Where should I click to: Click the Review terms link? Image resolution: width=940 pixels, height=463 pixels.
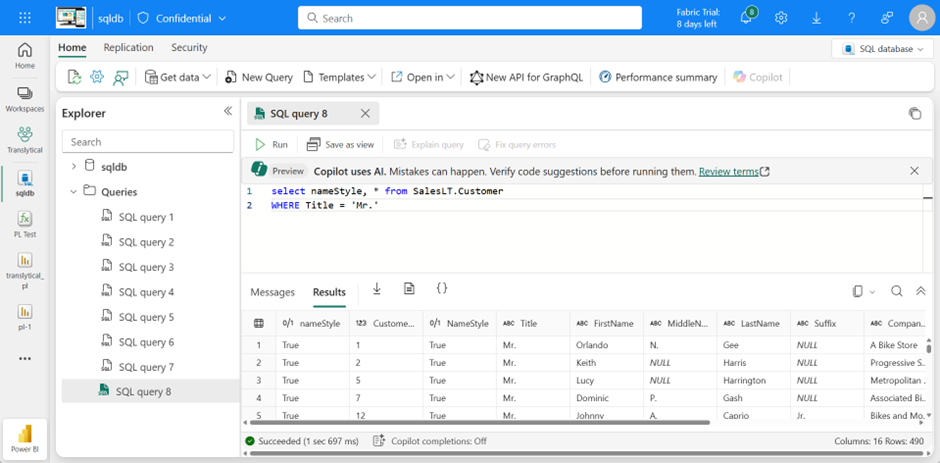pos(728,171)
